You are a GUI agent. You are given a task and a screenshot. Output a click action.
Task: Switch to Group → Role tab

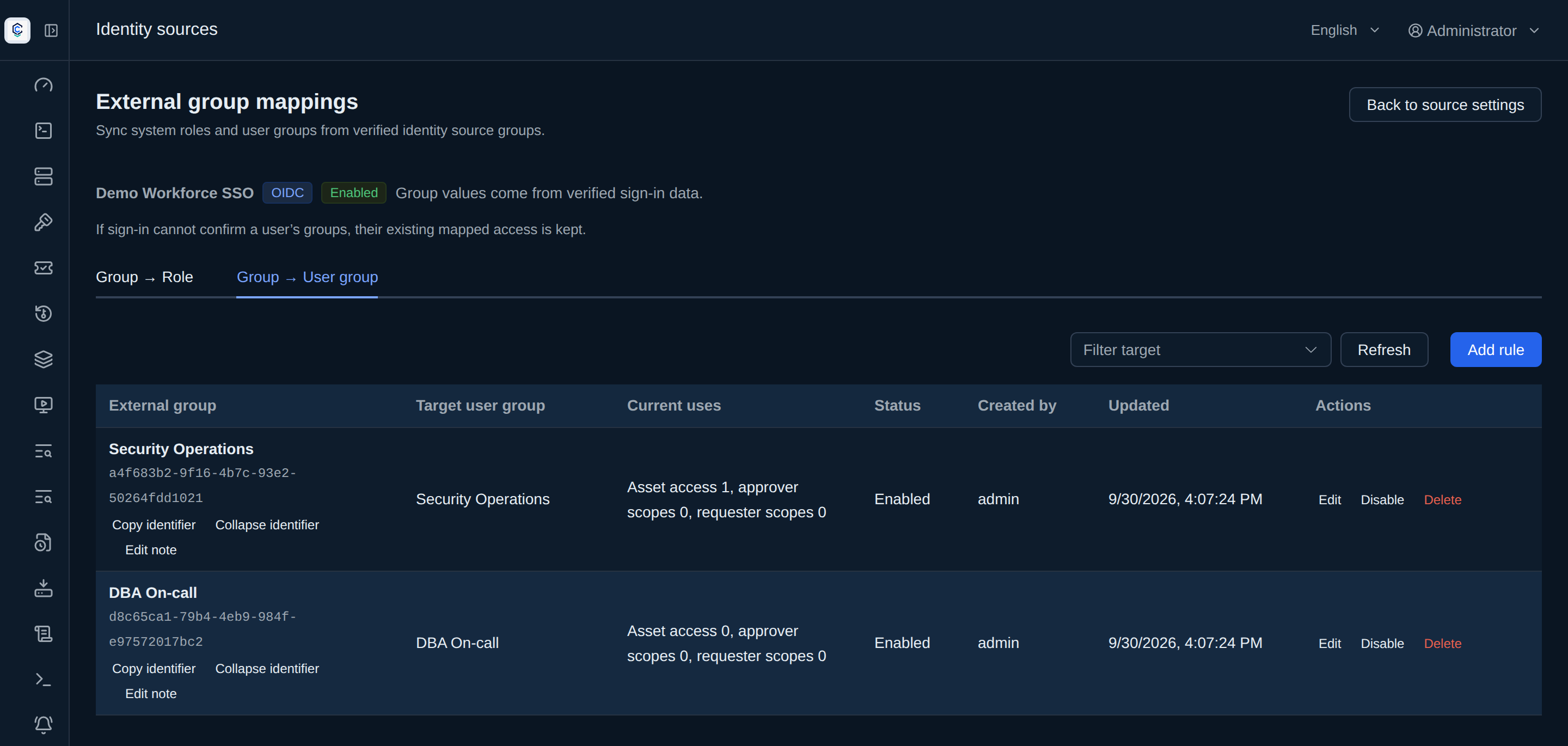tap(144, 277)
